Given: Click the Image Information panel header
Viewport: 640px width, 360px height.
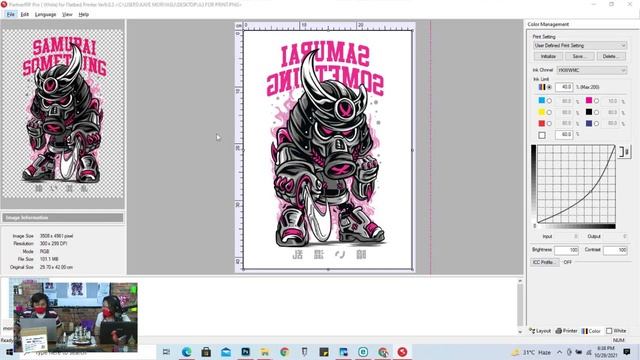Looking at the screenshot, I should (x=63, y=218).
